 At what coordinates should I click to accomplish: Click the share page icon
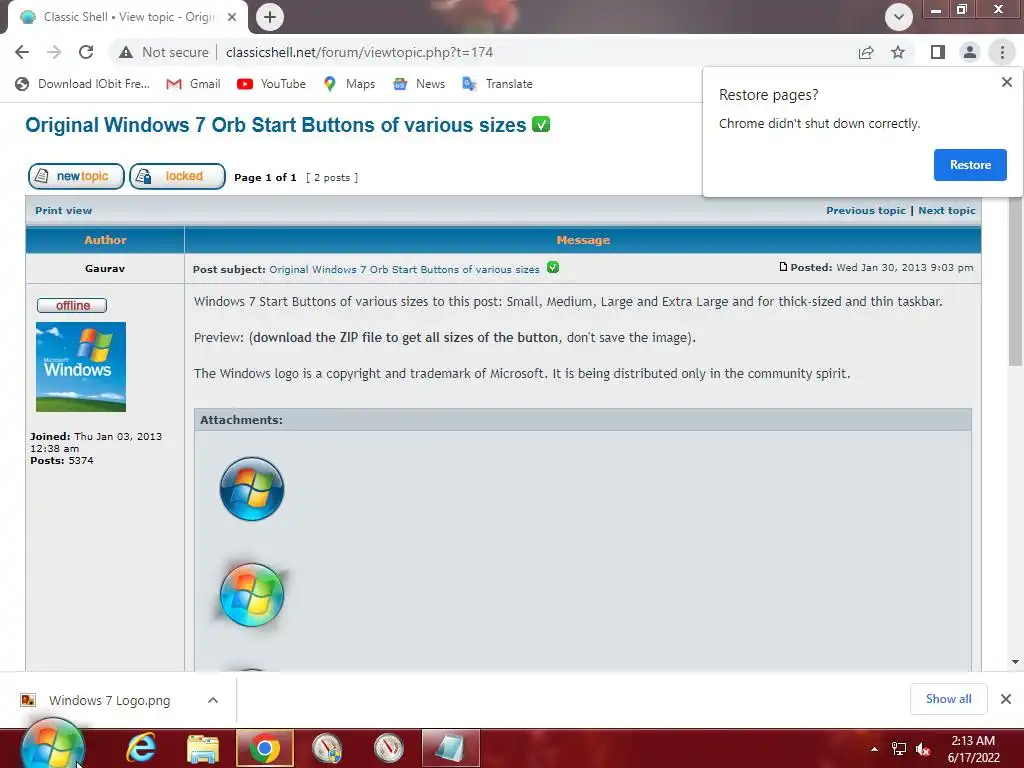click(866, 52)
